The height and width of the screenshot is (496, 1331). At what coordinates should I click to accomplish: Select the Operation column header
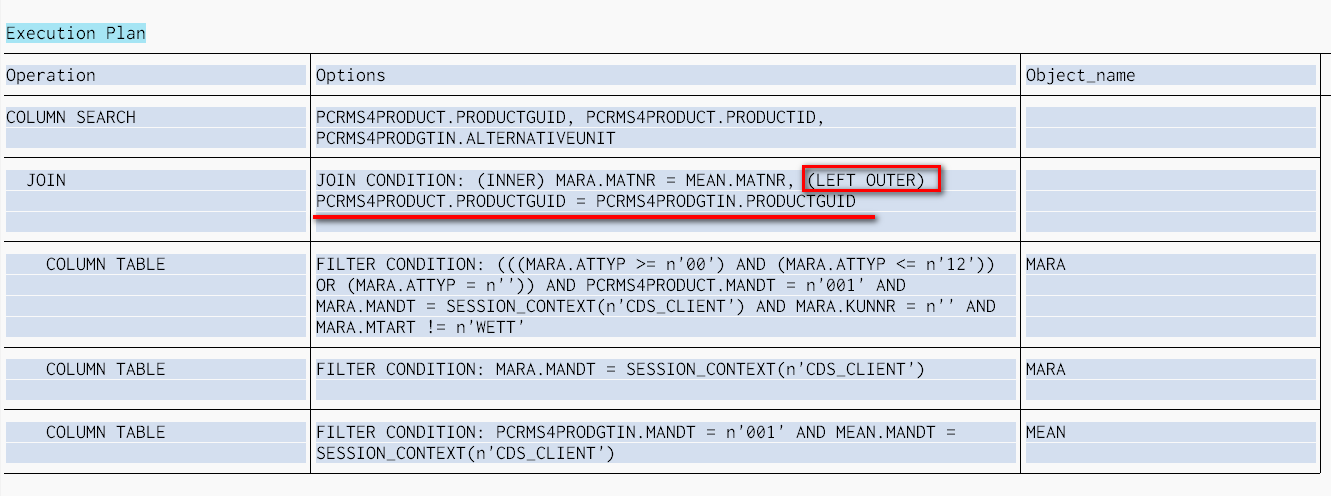coord(51,75)
